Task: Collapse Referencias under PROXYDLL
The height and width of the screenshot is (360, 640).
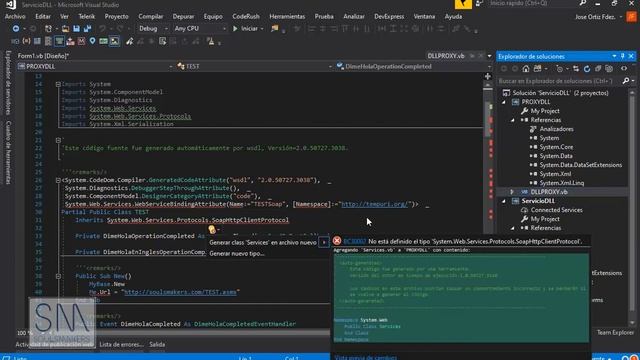Action: (x=513, y=120)
